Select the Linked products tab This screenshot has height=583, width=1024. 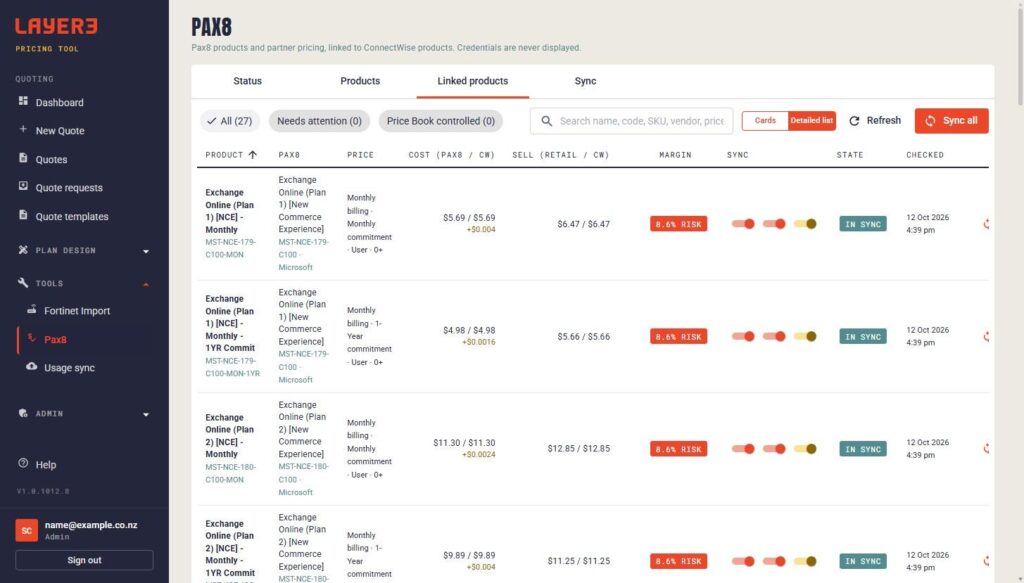(x=473, y=81)
